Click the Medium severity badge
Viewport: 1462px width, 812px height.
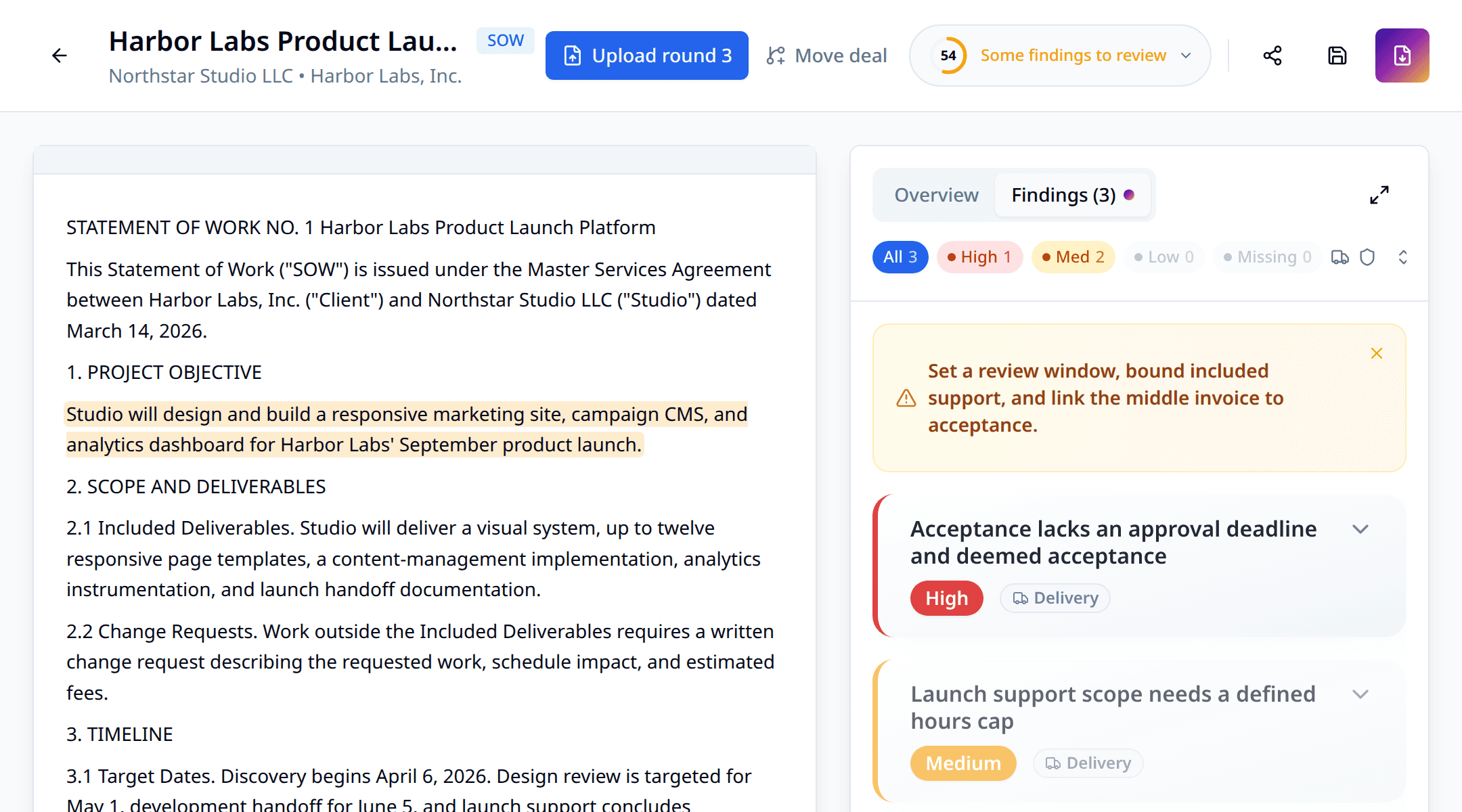click(963, 763)
